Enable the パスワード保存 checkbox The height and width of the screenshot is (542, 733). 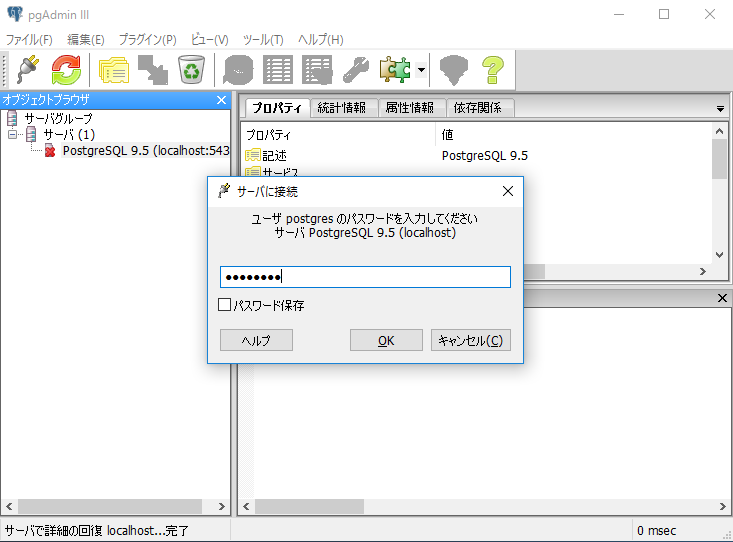coord(224,305)
